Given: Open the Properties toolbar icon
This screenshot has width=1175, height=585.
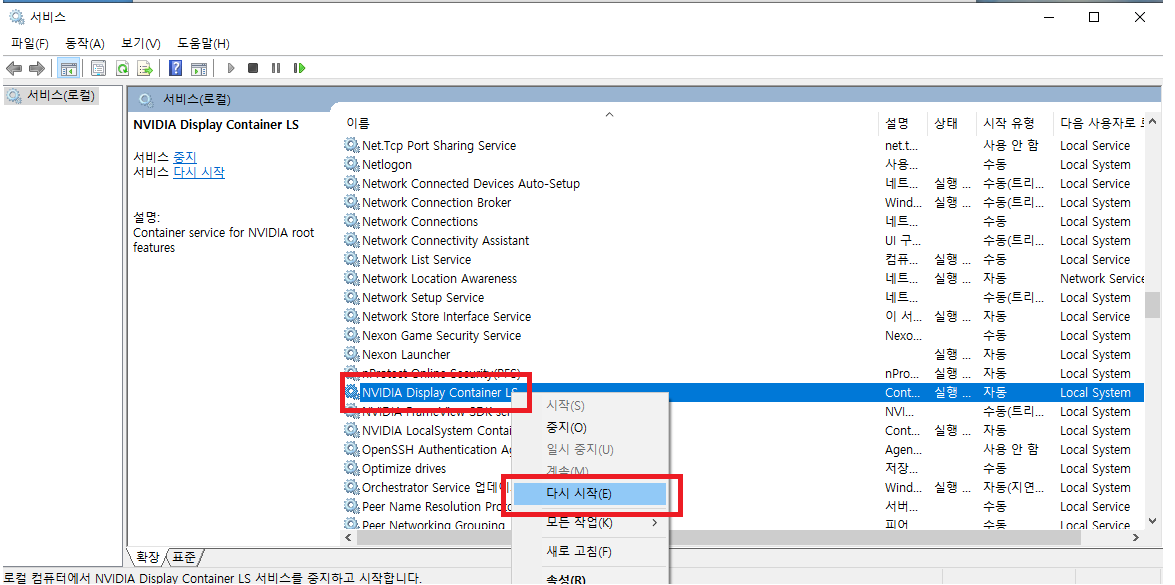Looking at the screenshot, I should coord(98,68).
